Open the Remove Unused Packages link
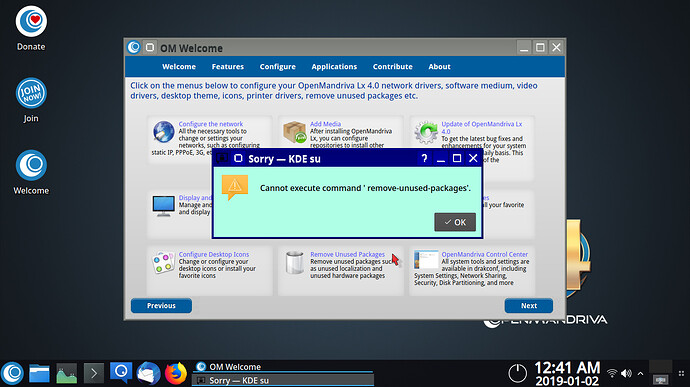Viewport: 690px width, 387px height. tap(347, 254)
